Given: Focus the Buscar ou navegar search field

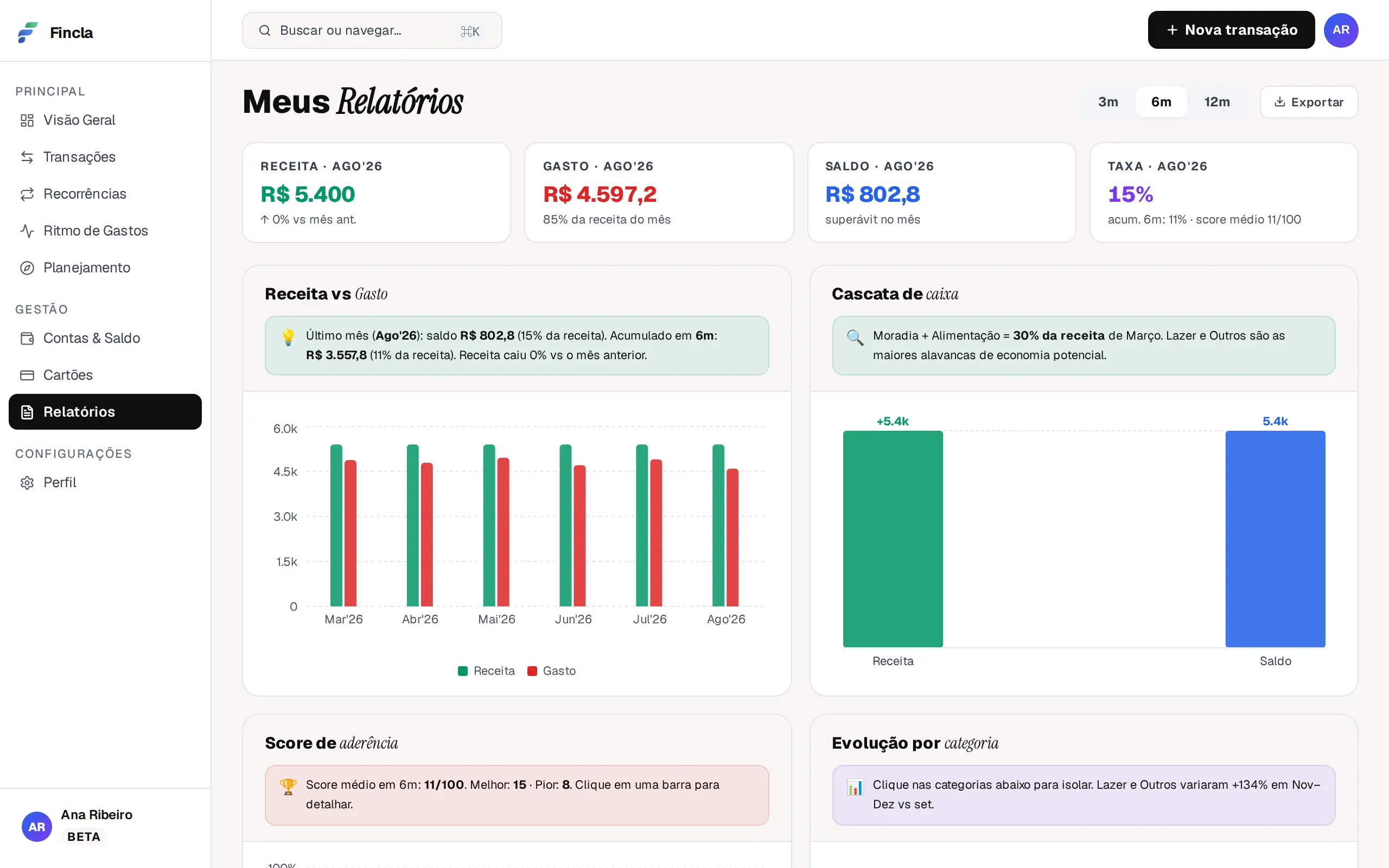Looking at the screenshot, I should pos(372,30).
